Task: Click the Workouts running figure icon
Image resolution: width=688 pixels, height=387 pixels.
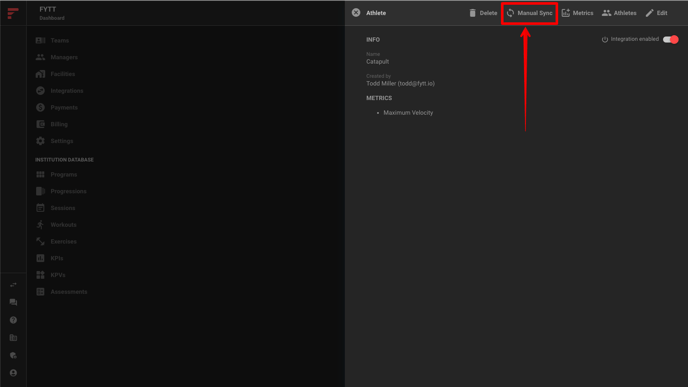Action: coord(40,225)
